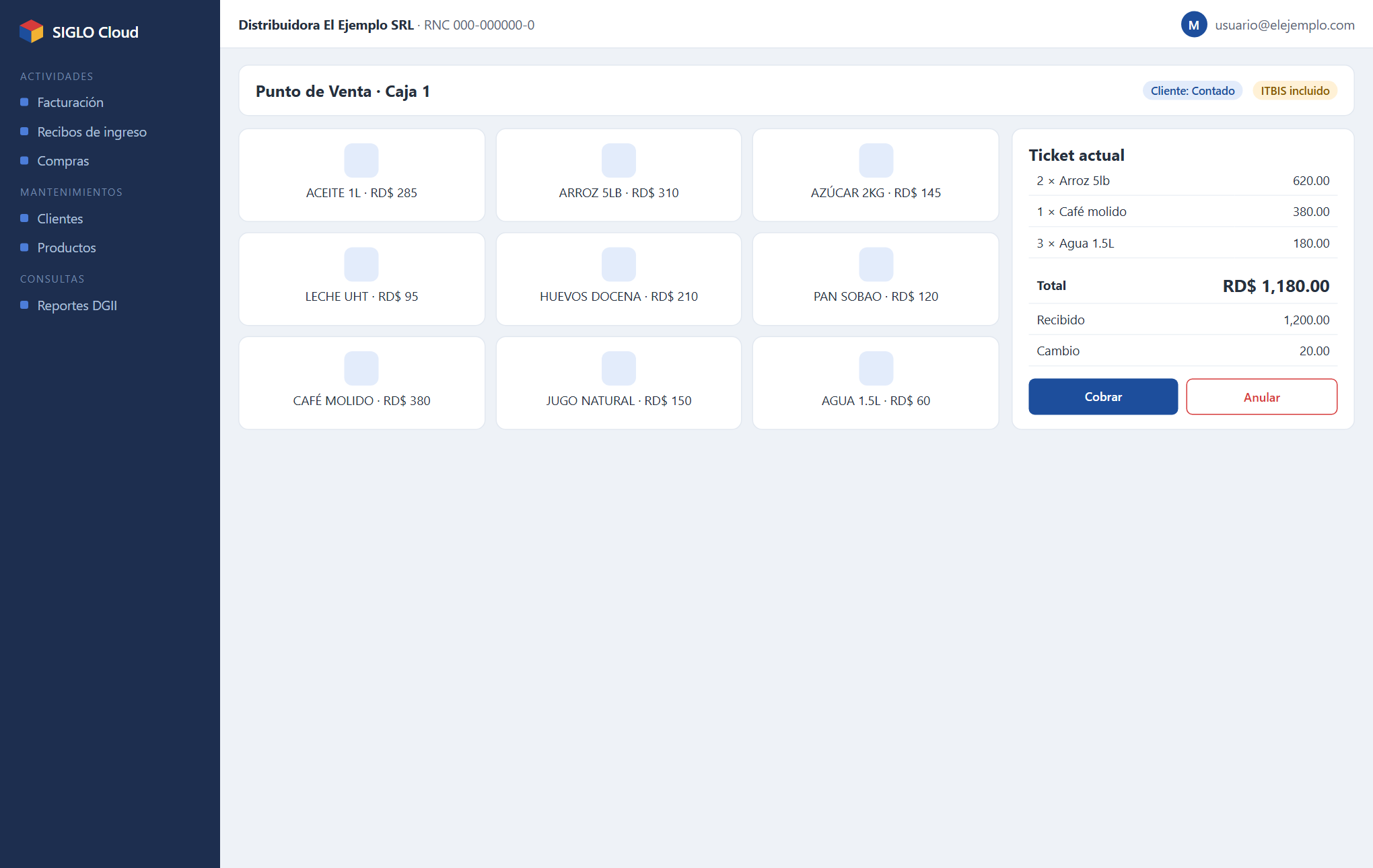Select the 2 × Arroz 5lb ticket line
The width and height of the screenshot is (1373, 868).
click(1183, 180)
